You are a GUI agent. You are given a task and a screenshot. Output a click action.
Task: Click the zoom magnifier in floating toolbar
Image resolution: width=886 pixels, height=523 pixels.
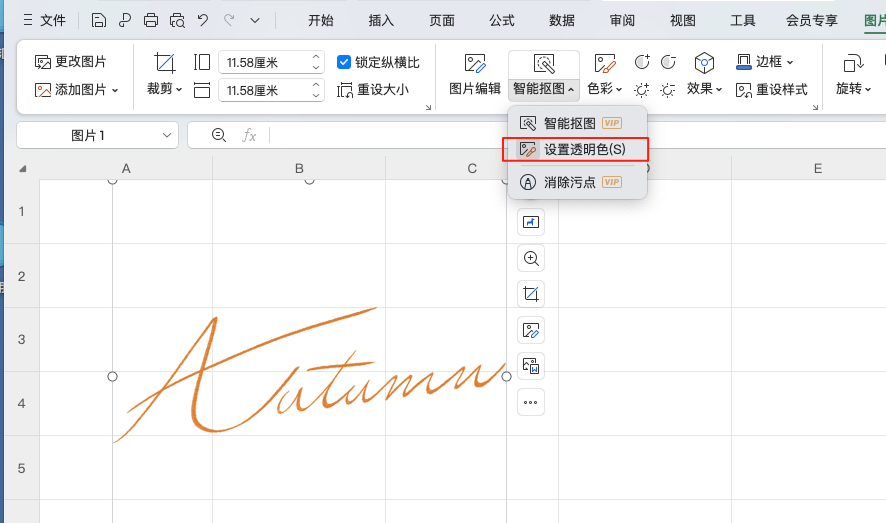pos(531,258)
